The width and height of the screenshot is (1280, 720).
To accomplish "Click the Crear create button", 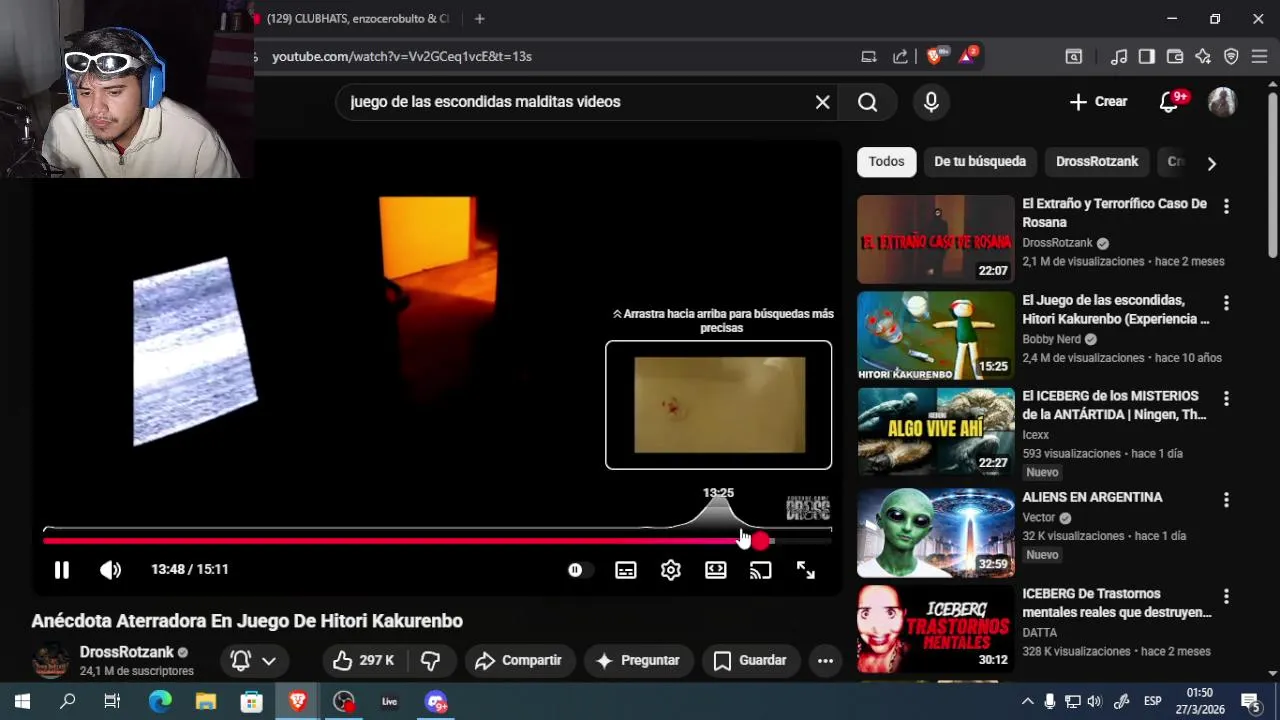I will (1098, 102).
